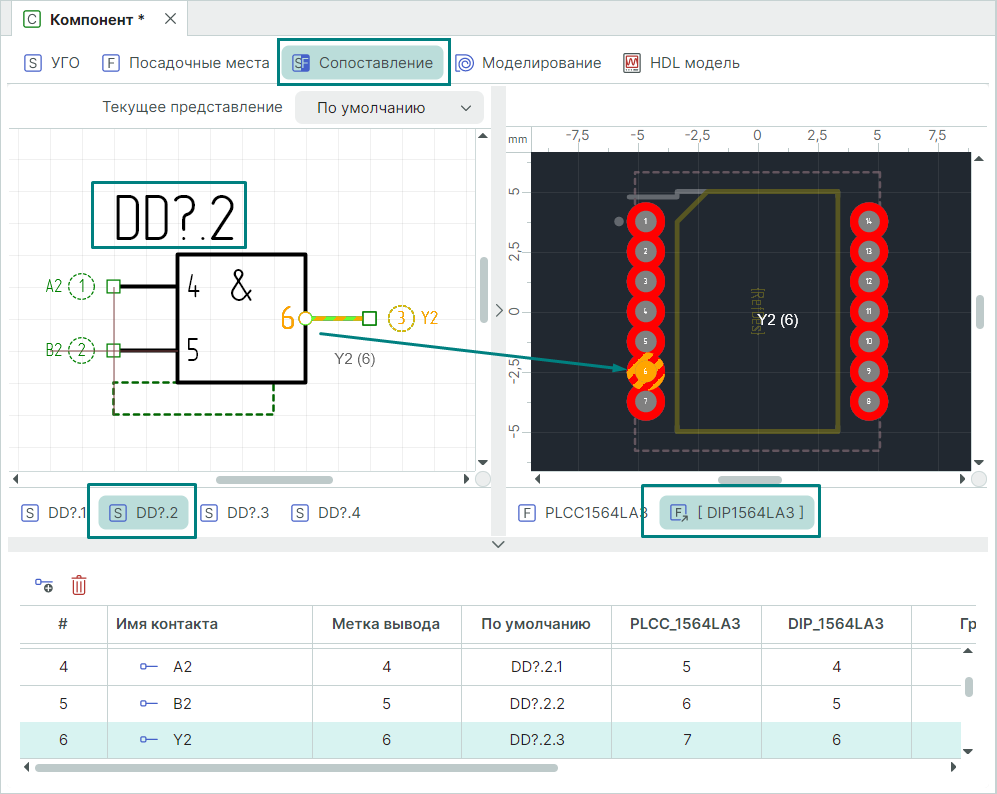Open the Моделирование tab

pos(529,63)
